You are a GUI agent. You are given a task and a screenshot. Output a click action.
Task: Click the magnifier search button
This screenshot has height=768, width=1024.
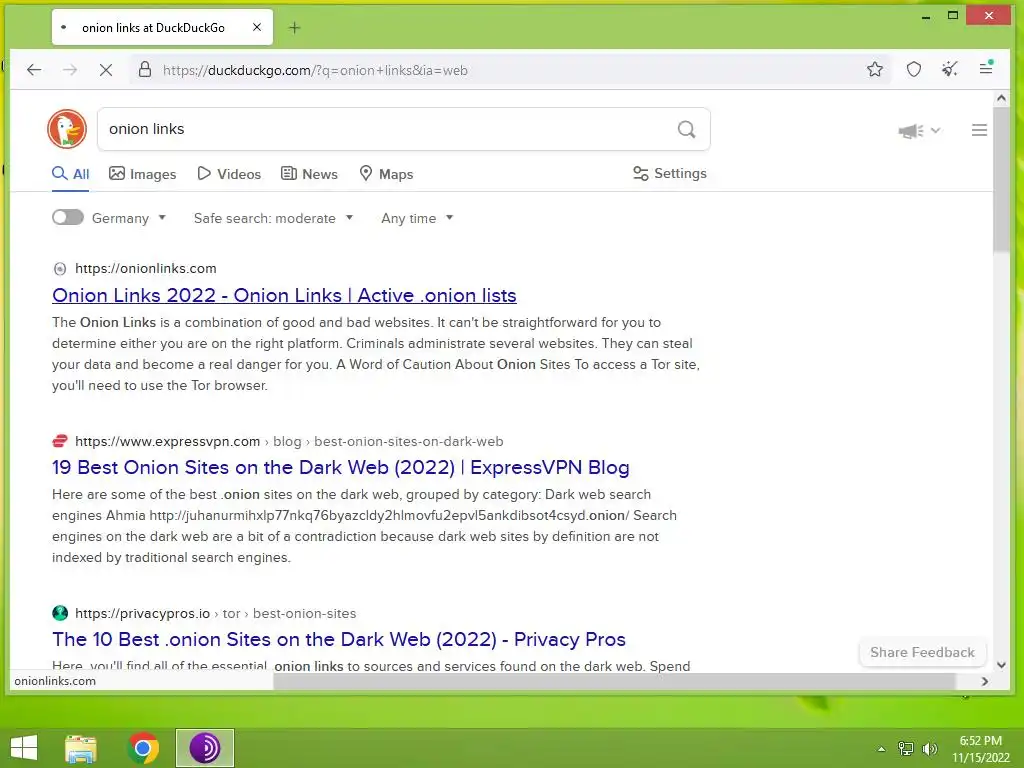(686, 129)
